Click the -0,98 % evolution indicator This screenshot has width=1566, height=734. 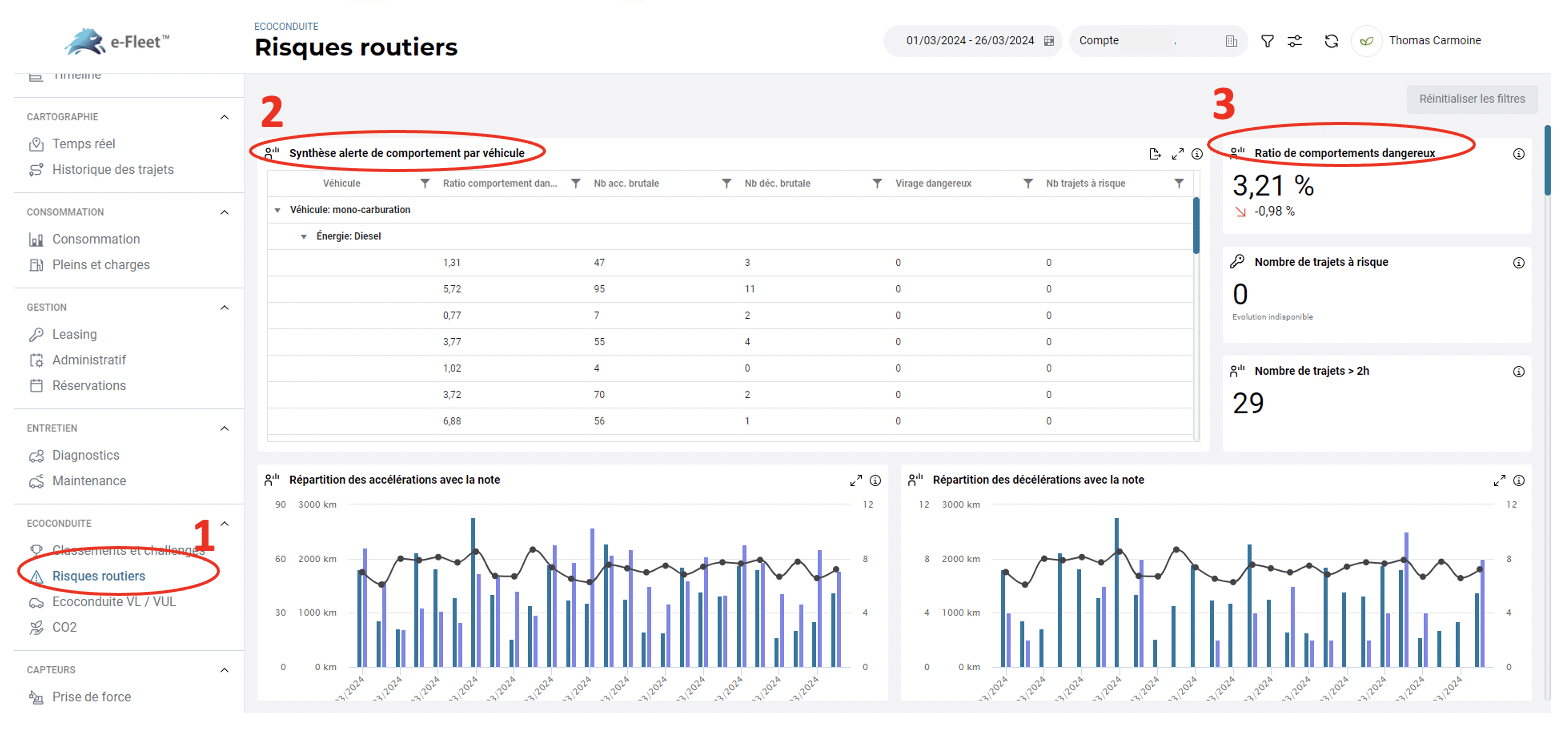[x=1264, y=212]
